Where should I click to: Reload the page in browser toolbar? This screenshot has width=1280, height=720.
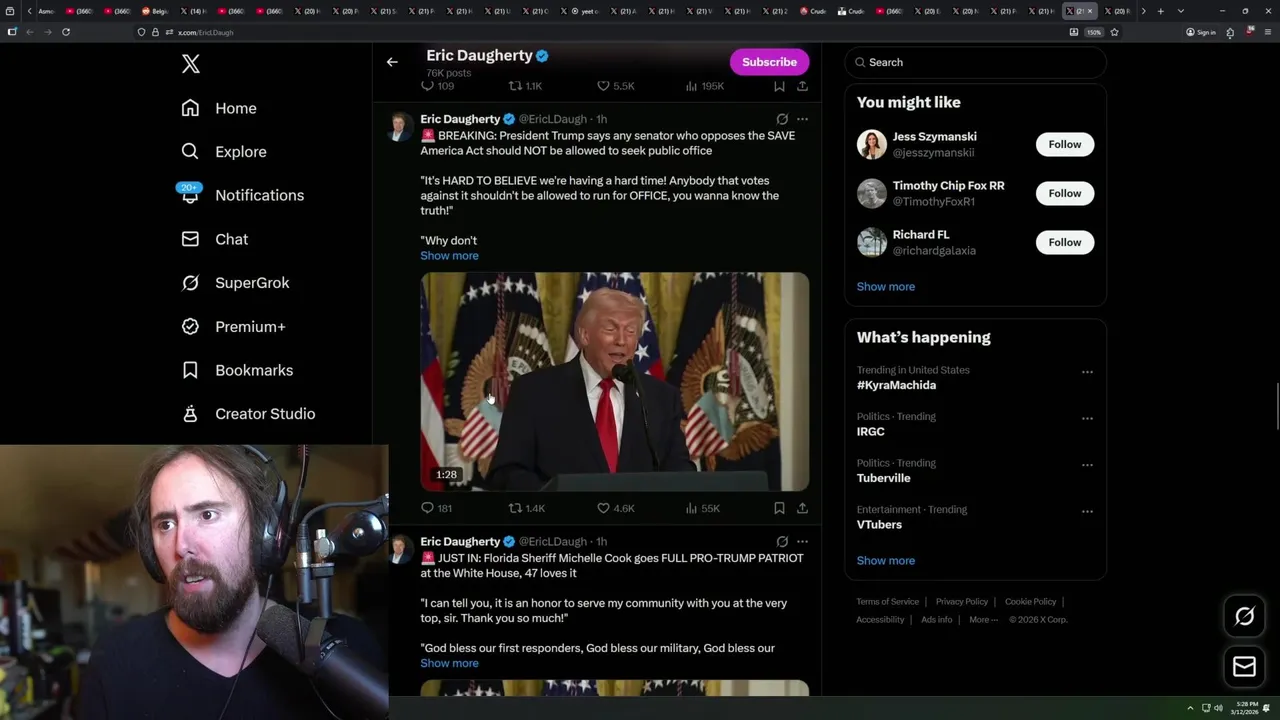66,32
